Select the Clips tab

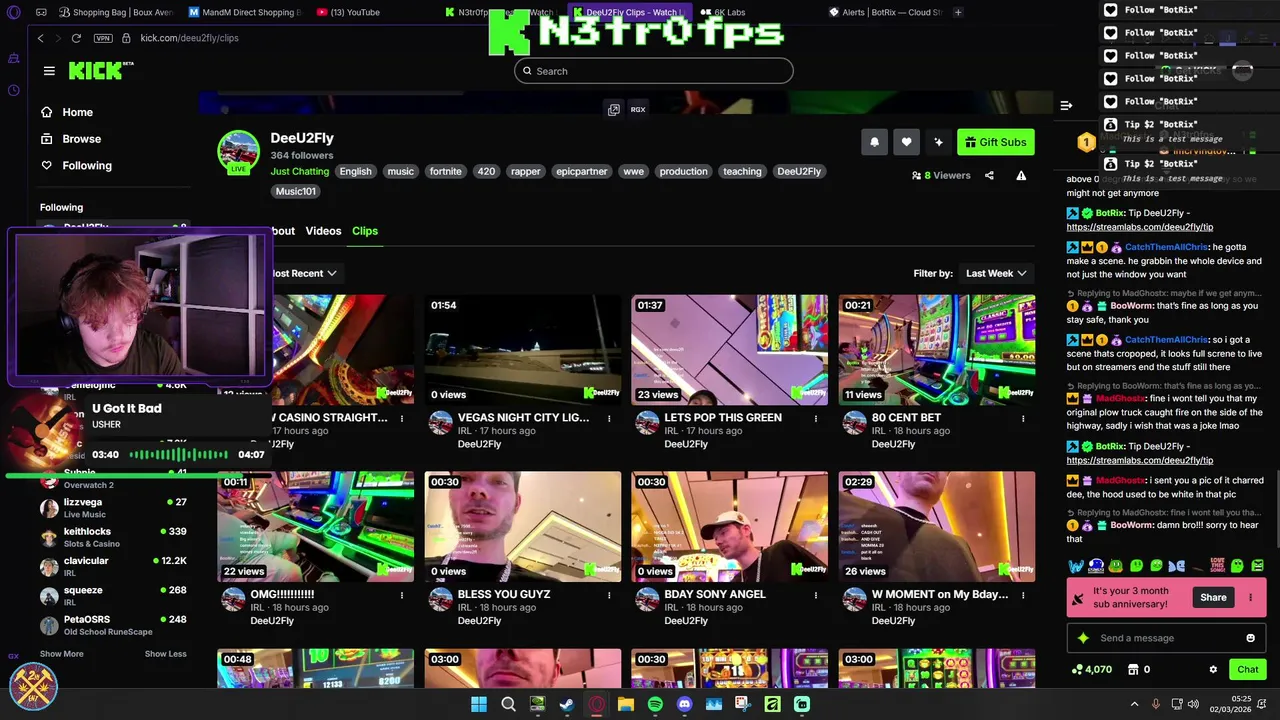(x=365, y=231)
